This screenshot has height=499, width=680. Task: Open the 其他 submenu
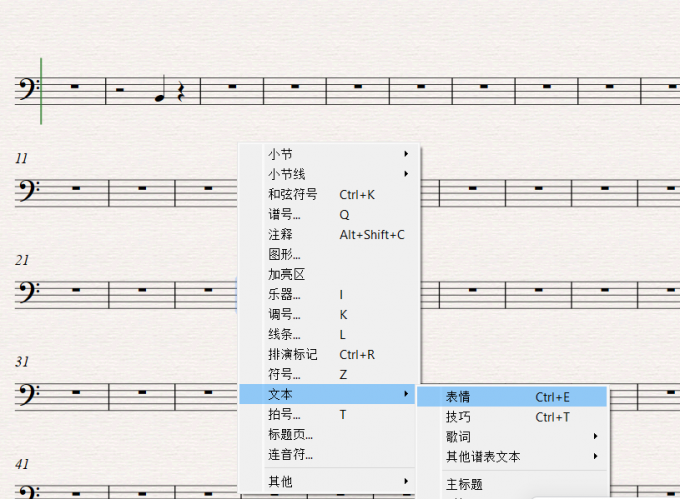(328, 481)
